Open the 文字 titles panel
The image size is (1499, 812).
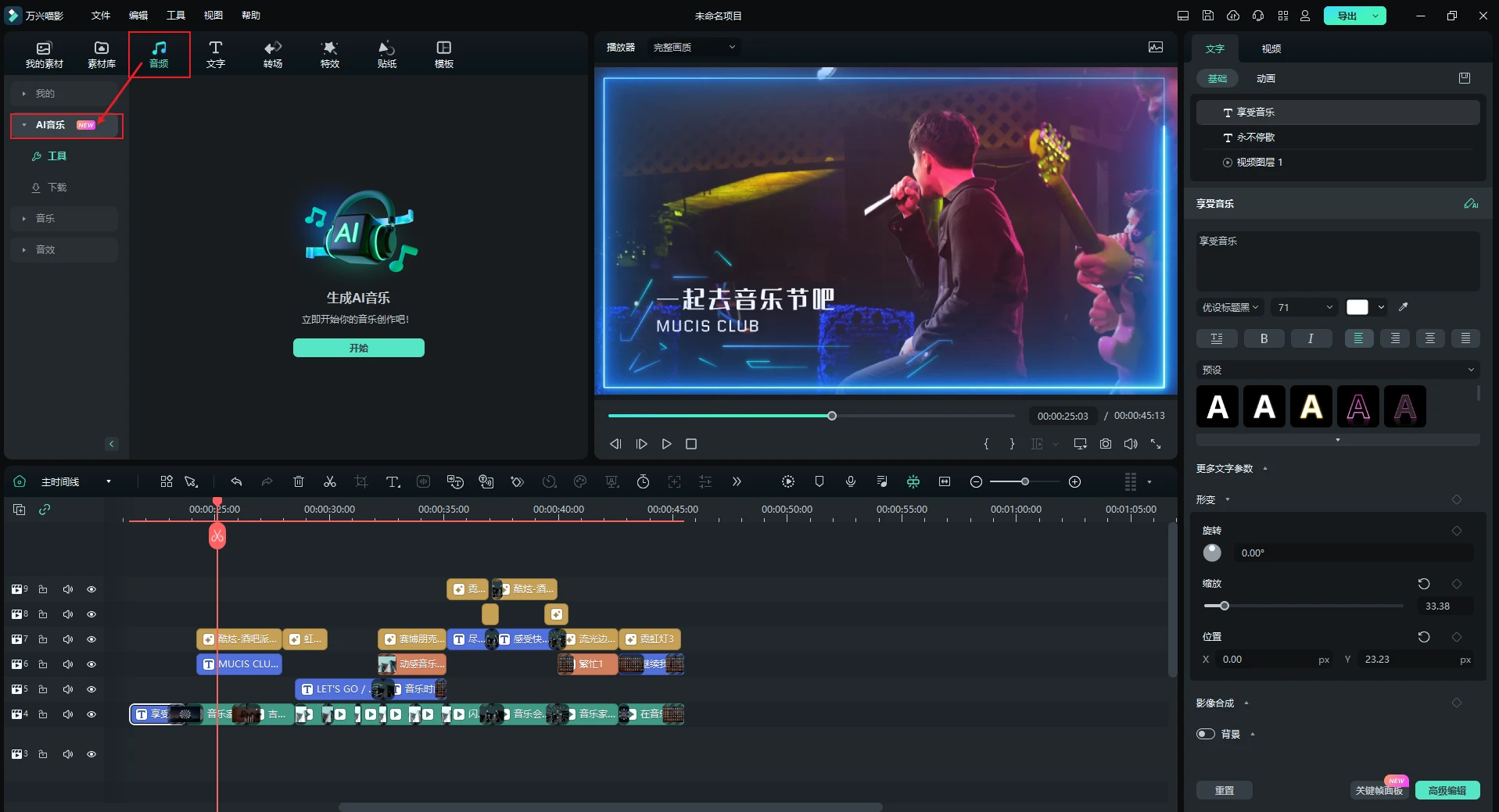pos(216,55)
